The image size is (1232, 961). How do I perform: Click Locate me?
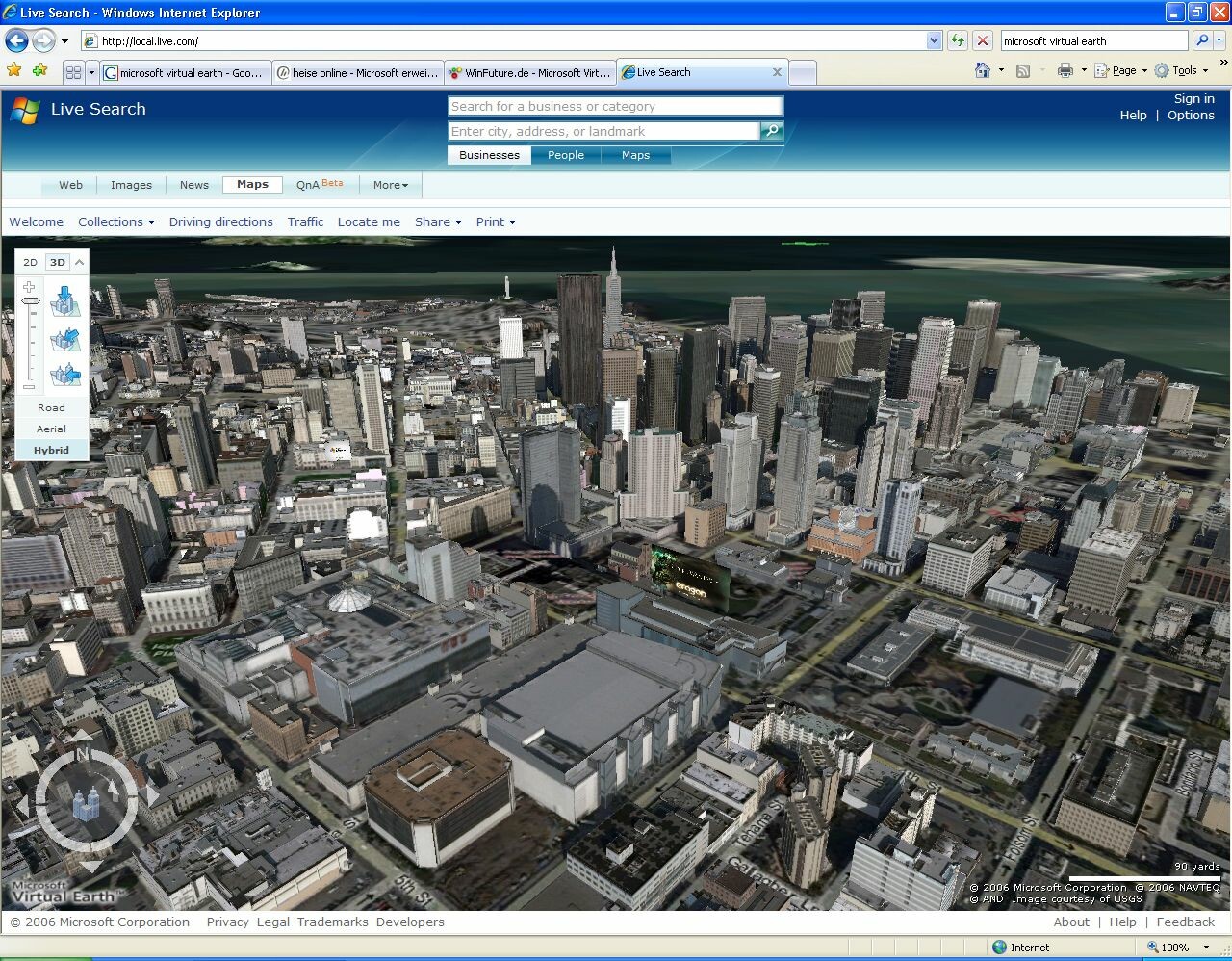click(x=369, y=221)
